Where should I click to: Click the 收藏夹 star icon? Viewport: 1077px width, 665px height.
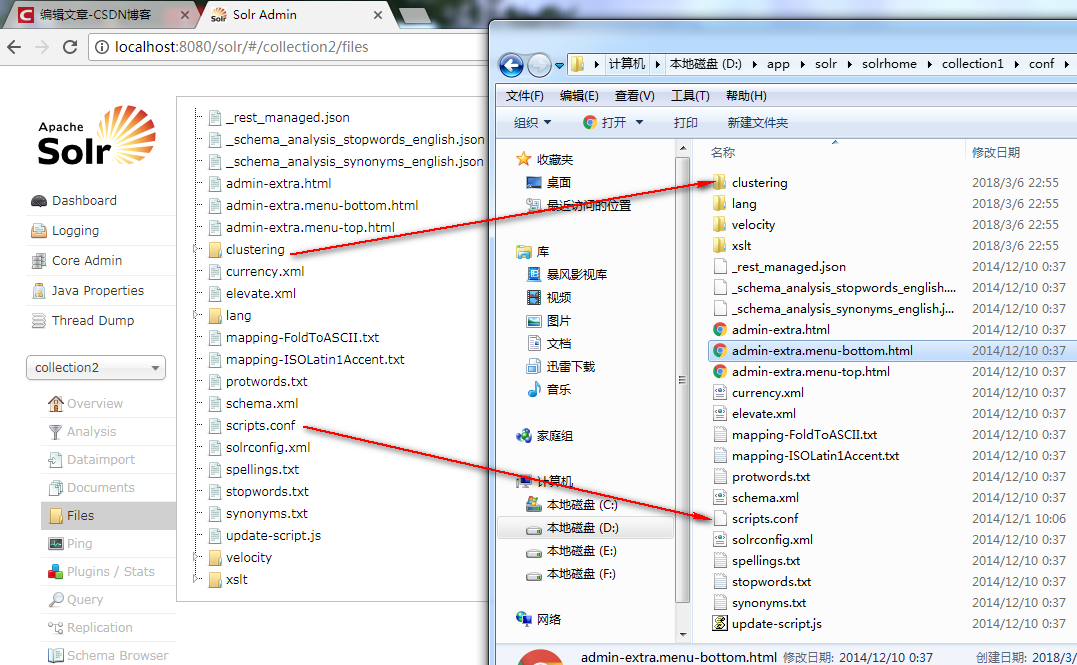pyautogui.click(x=523, y=159)
